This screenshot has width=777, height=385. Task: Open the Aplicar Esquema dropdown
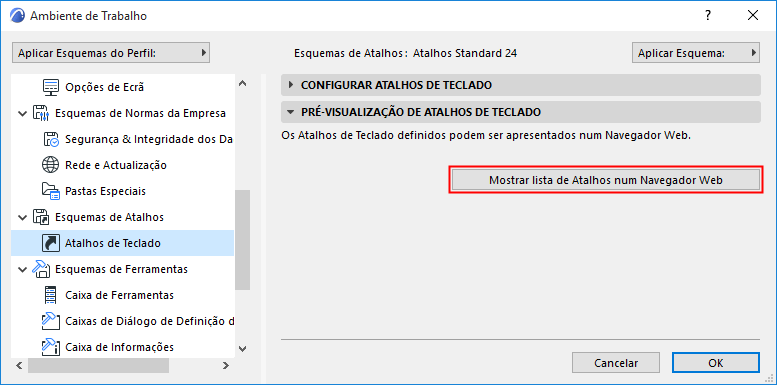[696, 53]
